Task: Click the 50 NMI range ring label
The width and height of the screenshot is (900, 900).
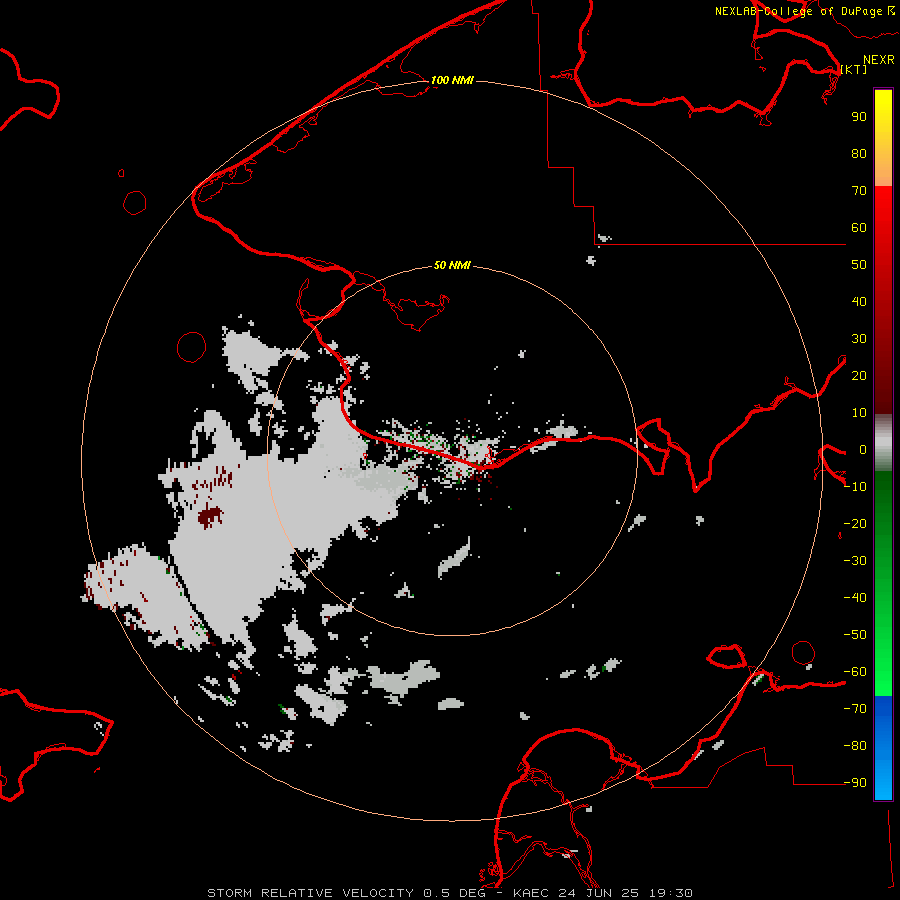Action: point(452,265)
